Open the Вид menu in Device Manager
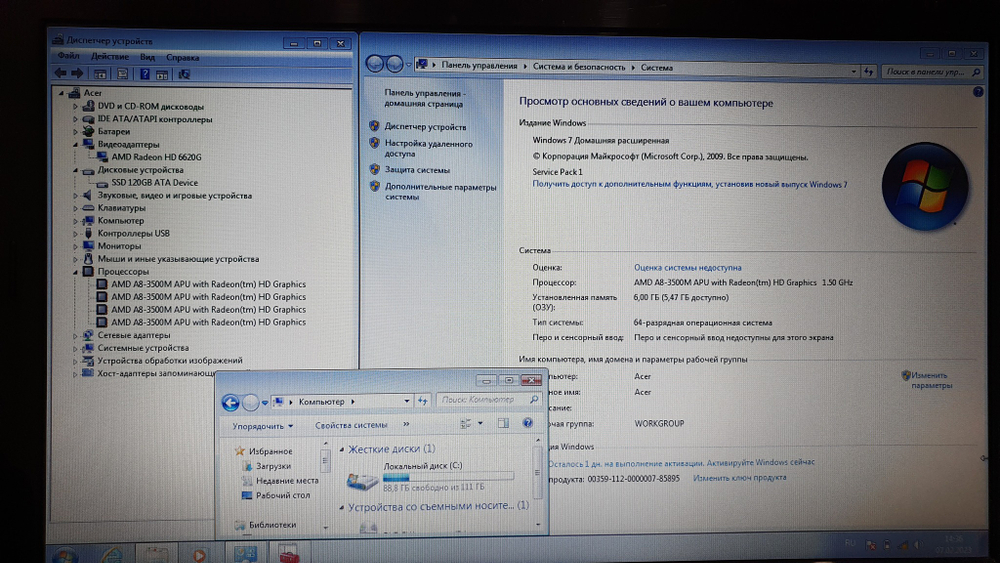The image size is (1000, 563). click(x=147, y=57)
